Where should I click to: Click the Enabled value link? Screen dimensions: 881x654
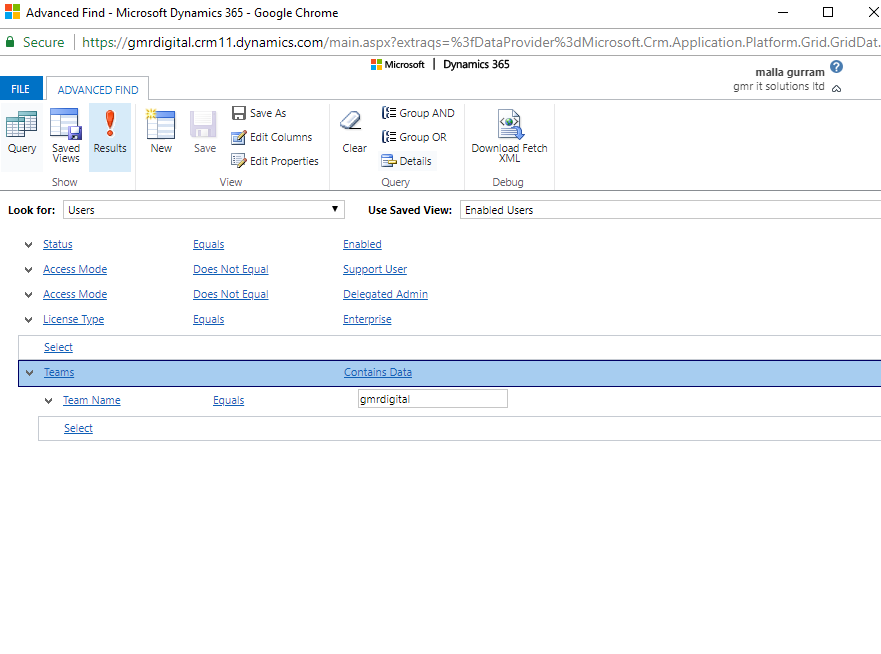point(362,244)
